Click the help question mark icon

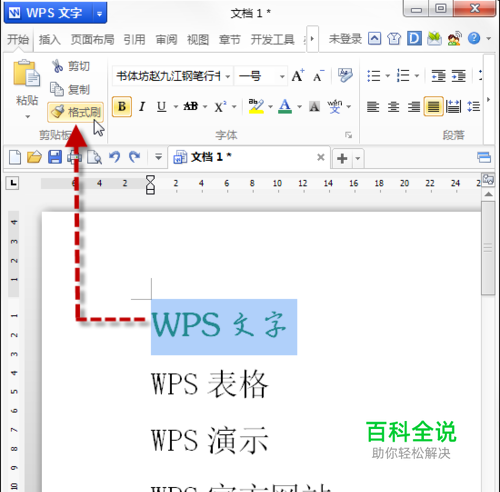474,38
